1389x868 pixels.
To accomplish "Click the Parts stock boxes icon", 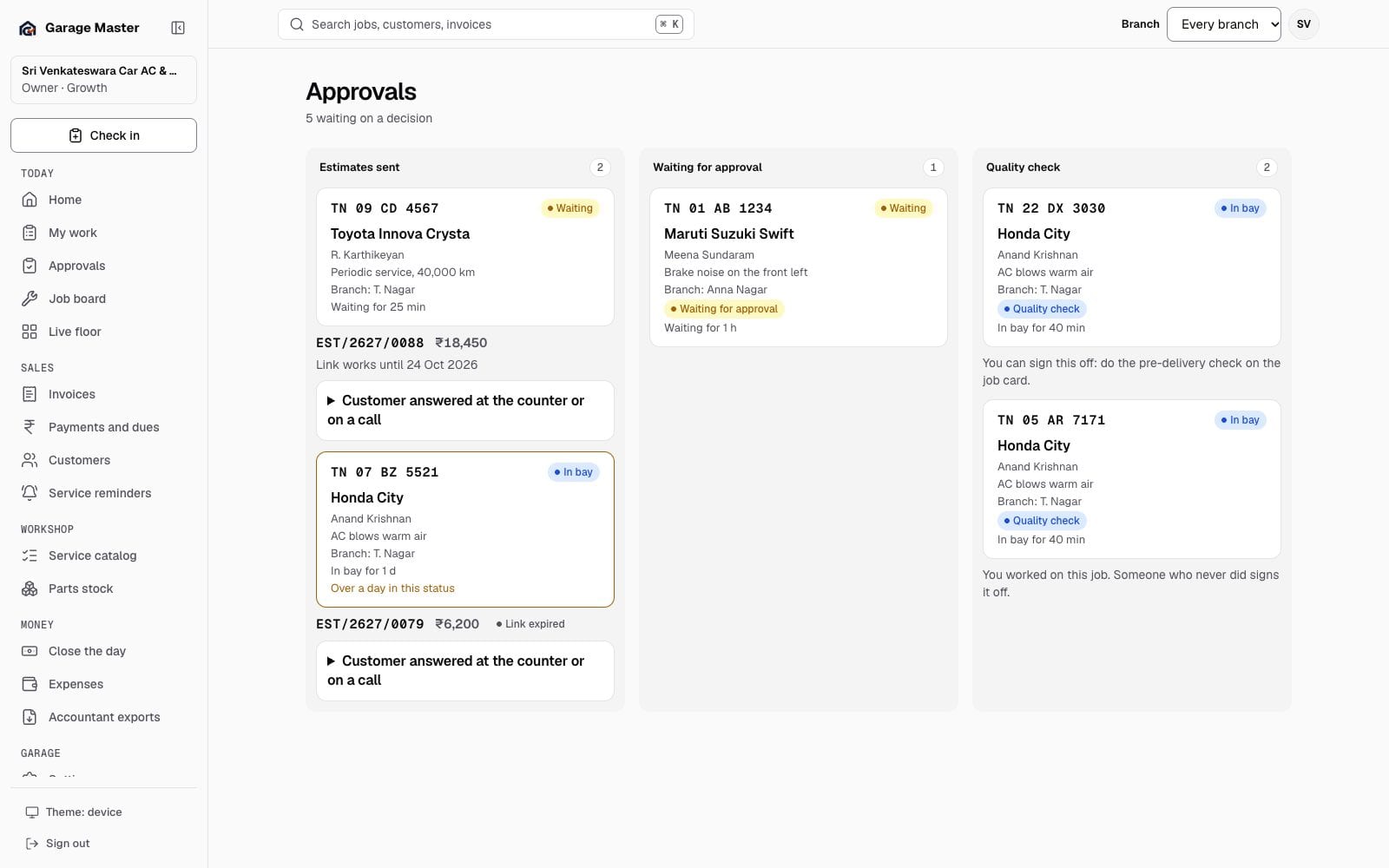I will click(x=30, y=589).
